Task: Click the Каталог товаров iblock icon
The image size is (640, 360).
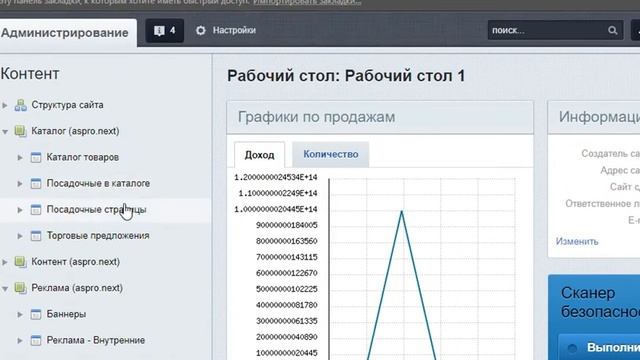Action: coord(36,157)
